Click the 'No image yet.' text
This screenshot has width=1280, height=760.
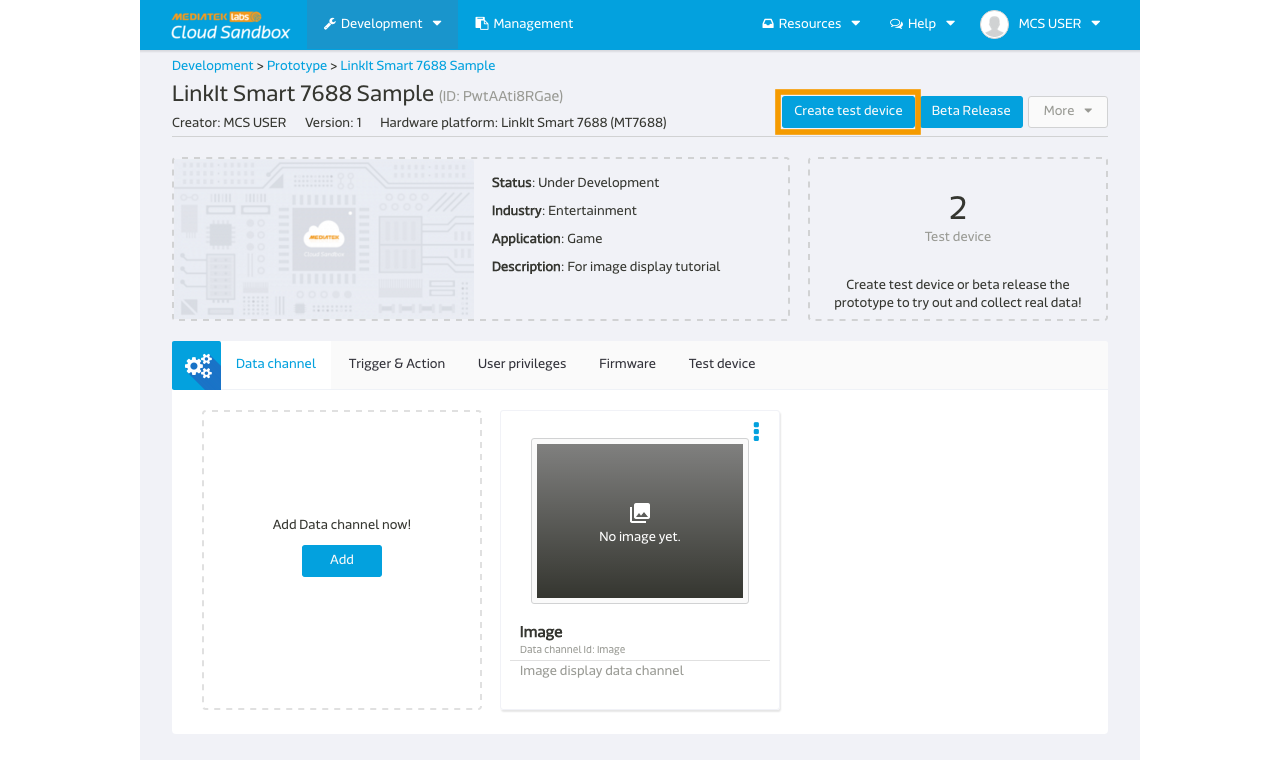640,537
